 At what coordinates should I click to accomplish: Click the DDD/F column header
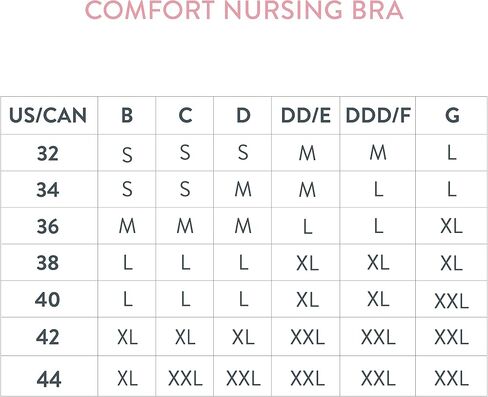pyautogui.click(x=378, y=116)
